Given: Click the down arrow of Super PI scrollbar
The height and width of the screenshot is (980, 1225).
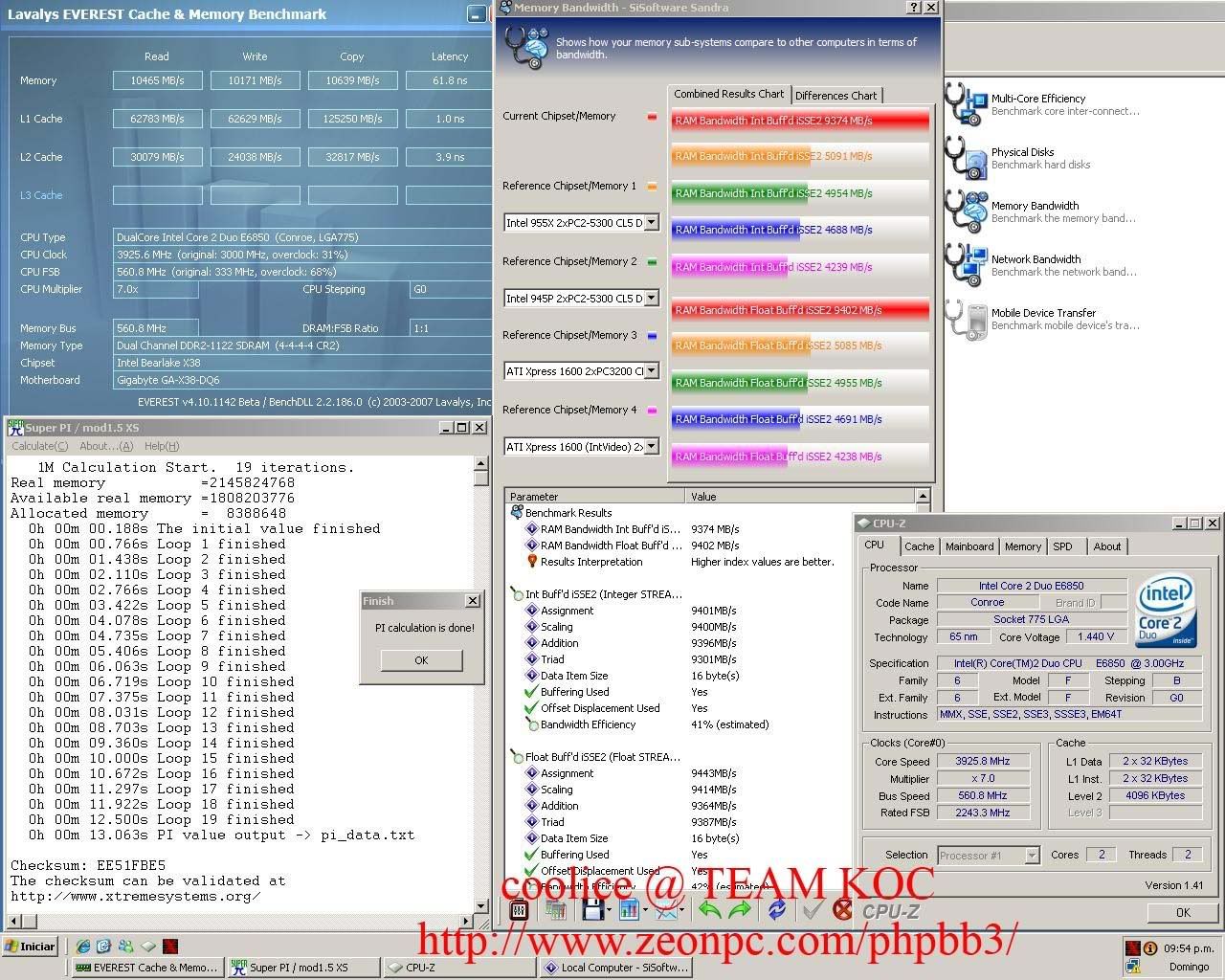Looking at the screenshot, I should (481, 905).
